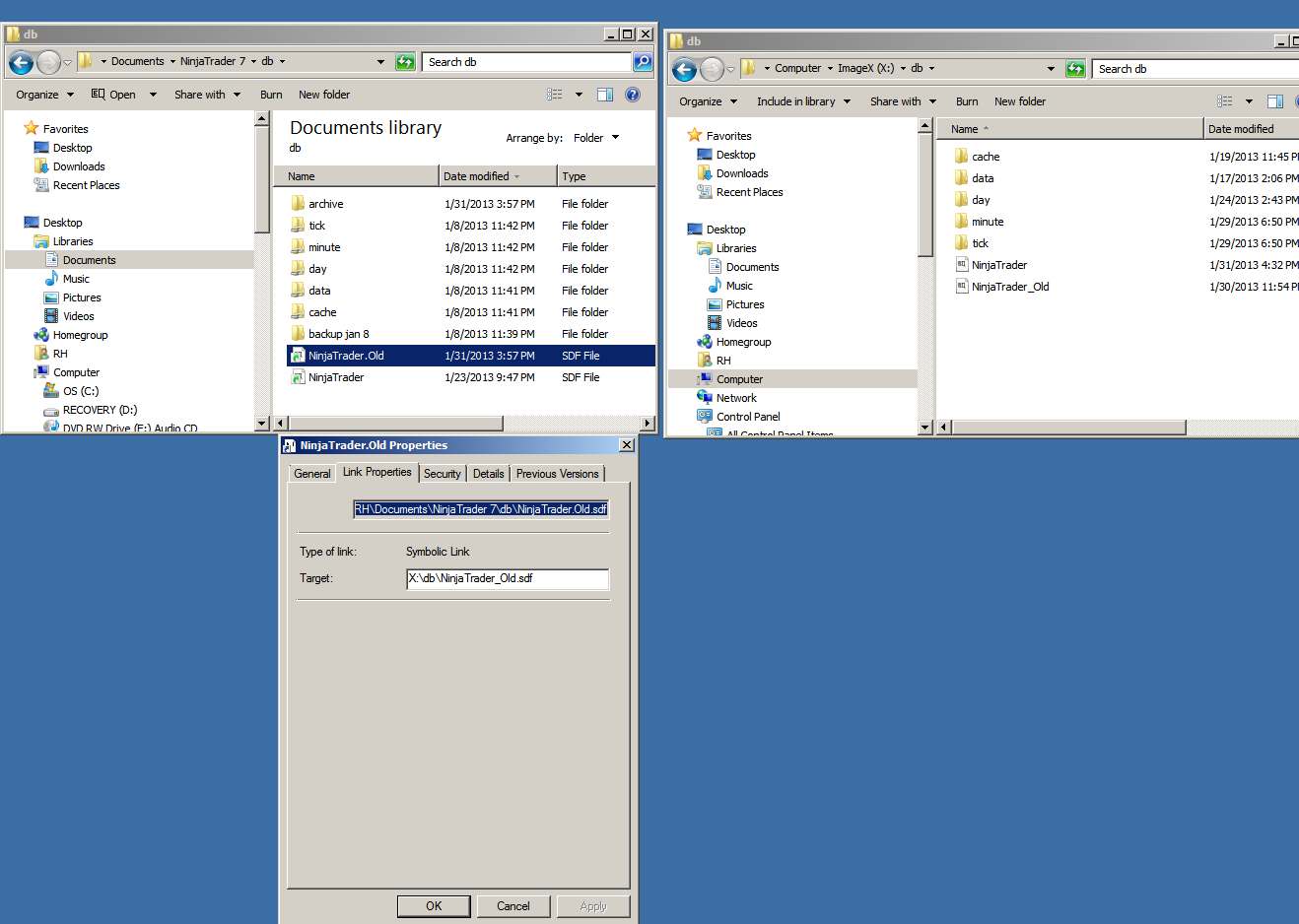Click Open button in left window toolbar
The height and width of the screenshot is (924, 1299).
pyautogui.click(x=113, y=95)
